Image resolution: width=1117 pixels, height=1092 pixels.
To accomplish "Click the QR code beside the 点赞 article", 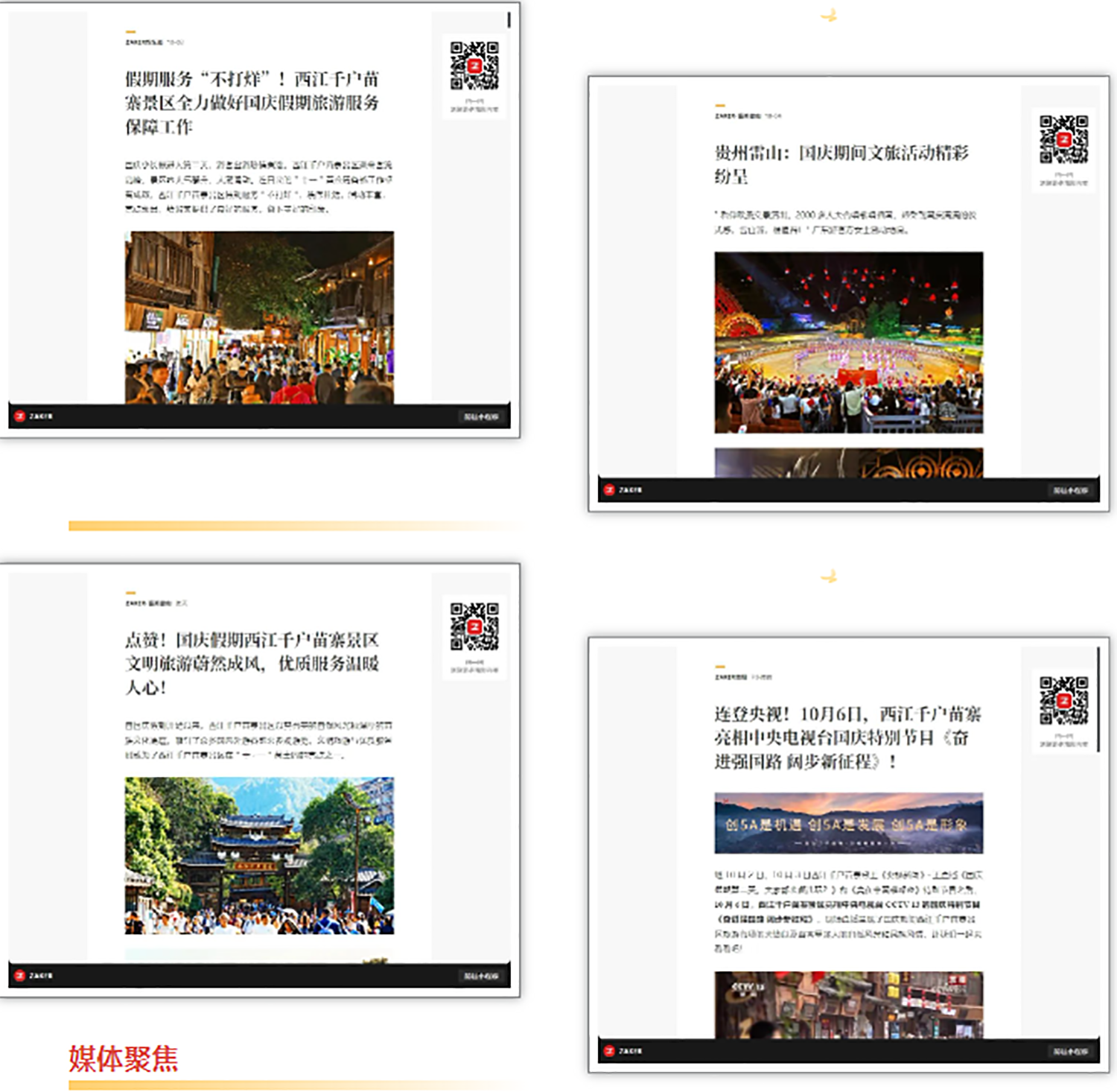I will (x=474, y=626).
